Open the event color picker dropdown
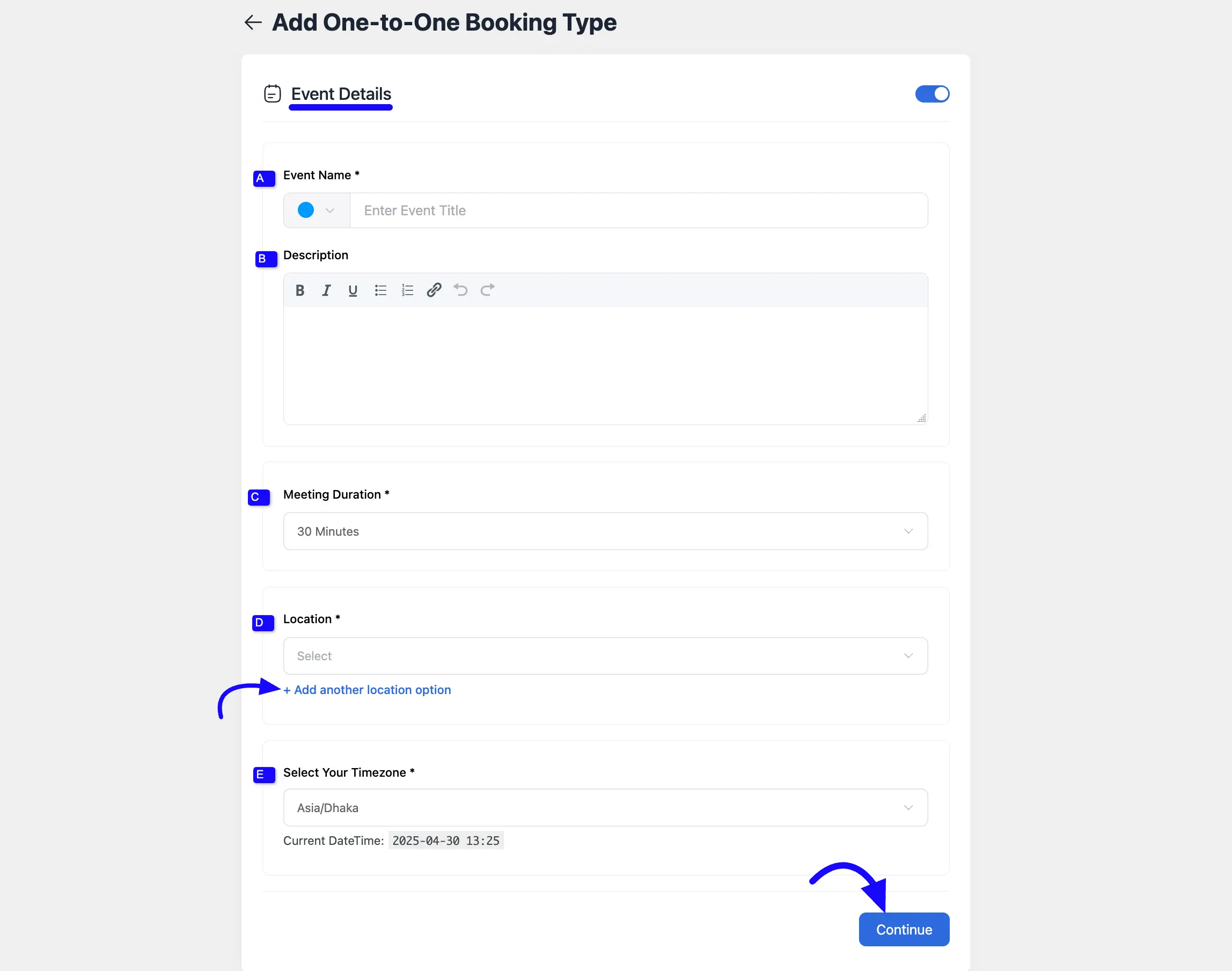The width and height of the screenshot is (1232, 971). pos(317,210)
